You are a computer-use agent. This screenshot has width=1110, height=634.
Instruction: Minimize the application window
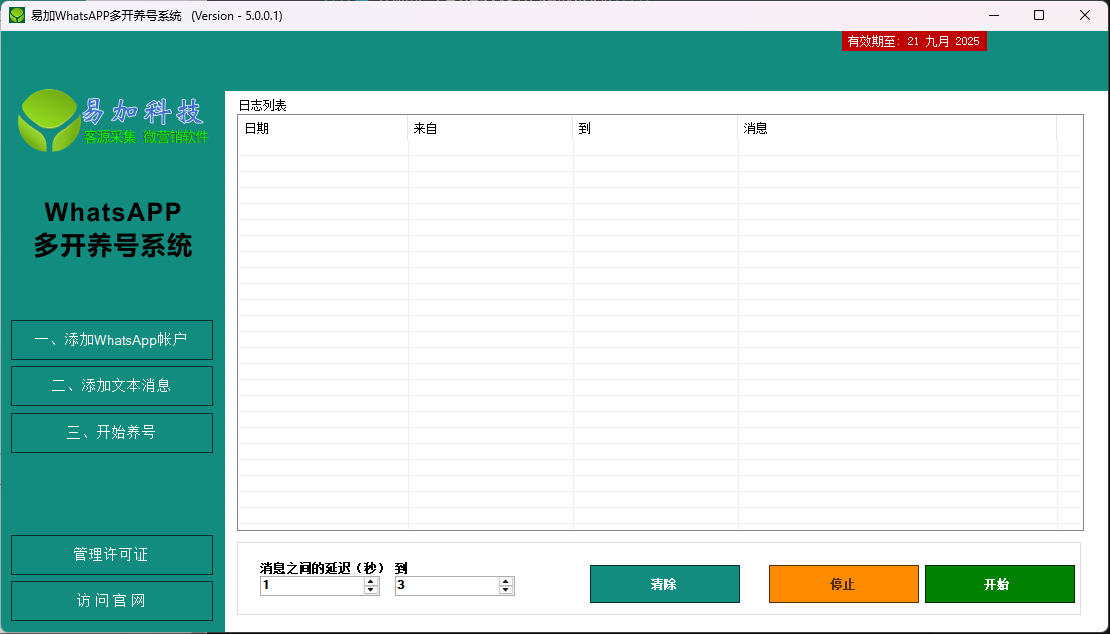(x=994, y=16)
